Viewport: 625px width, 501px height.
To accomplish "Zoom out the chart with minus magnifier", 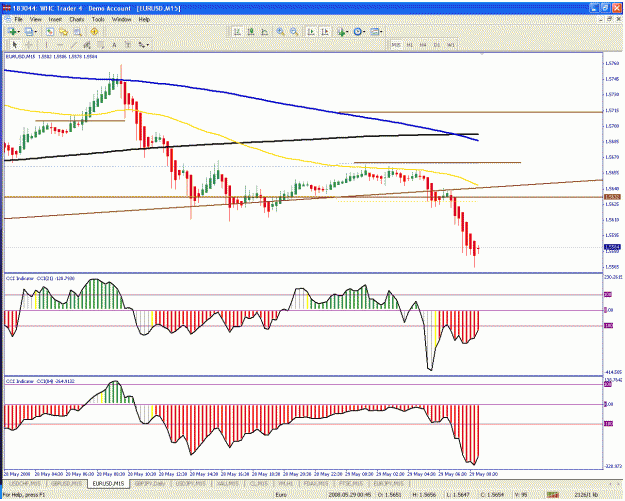I will [294, 32].
